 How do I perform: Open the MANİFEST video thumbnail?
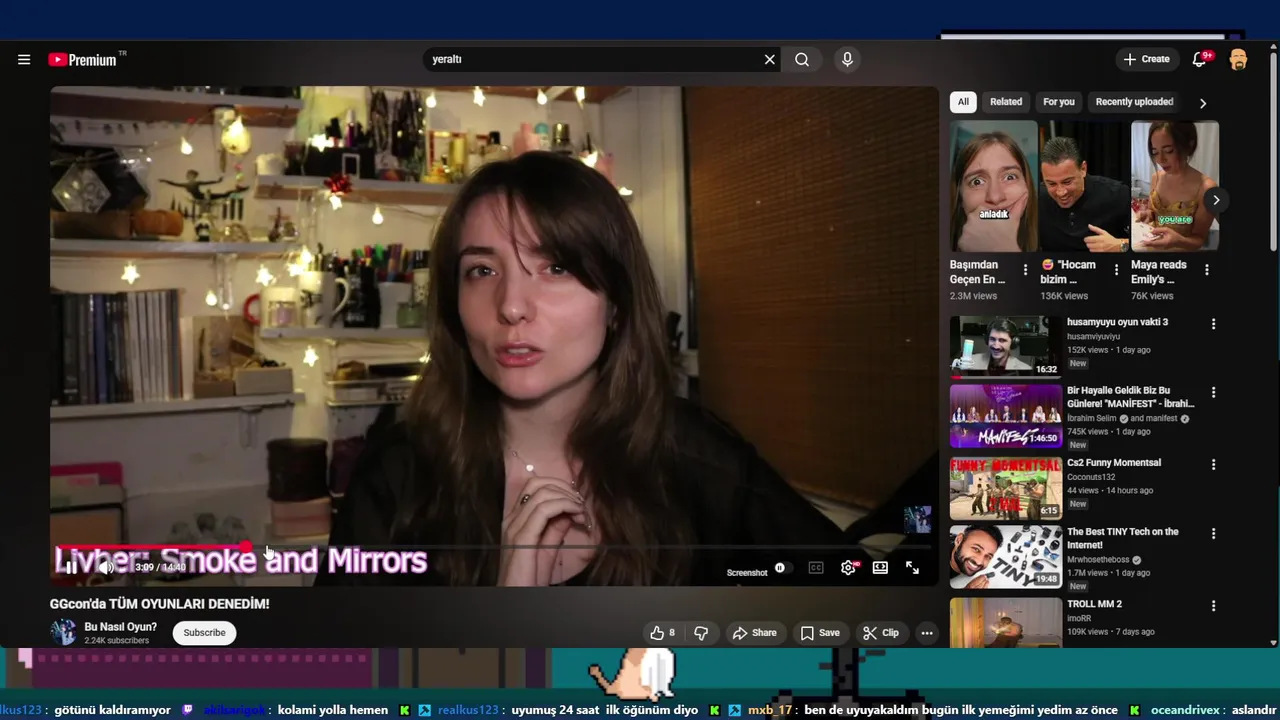1006,416
